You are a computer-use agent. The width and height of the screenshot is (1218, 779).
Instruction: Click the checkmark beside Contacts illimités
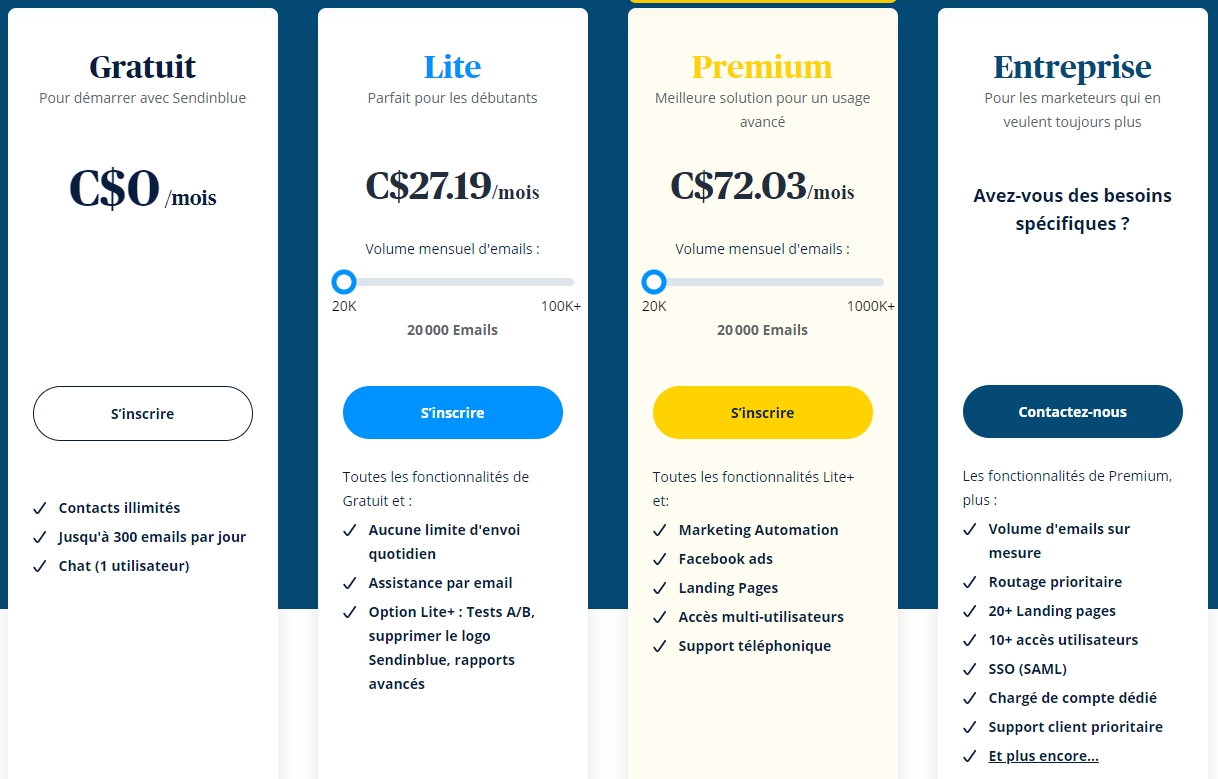click(40, 508)
